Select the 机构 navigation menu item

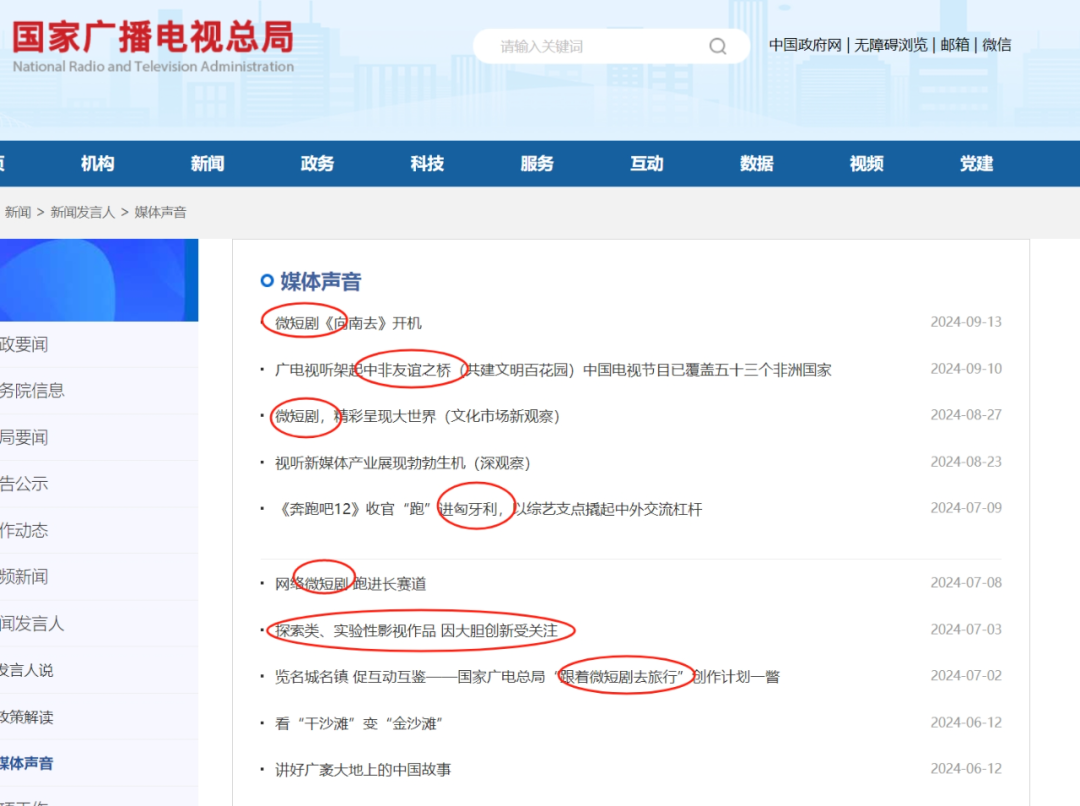(97, 164)
